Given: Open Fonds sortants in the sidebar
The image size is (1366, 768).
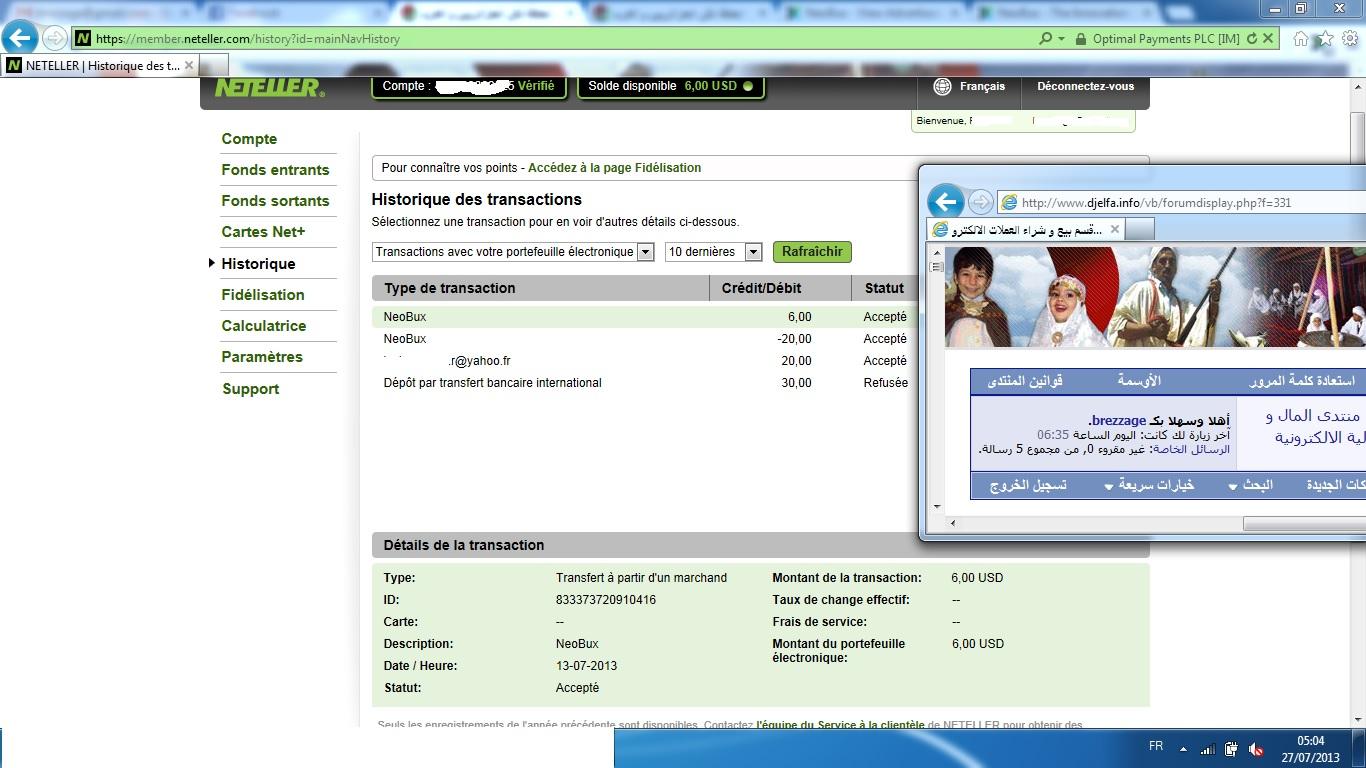Looking at the screenshot, I should pos(275,201).
